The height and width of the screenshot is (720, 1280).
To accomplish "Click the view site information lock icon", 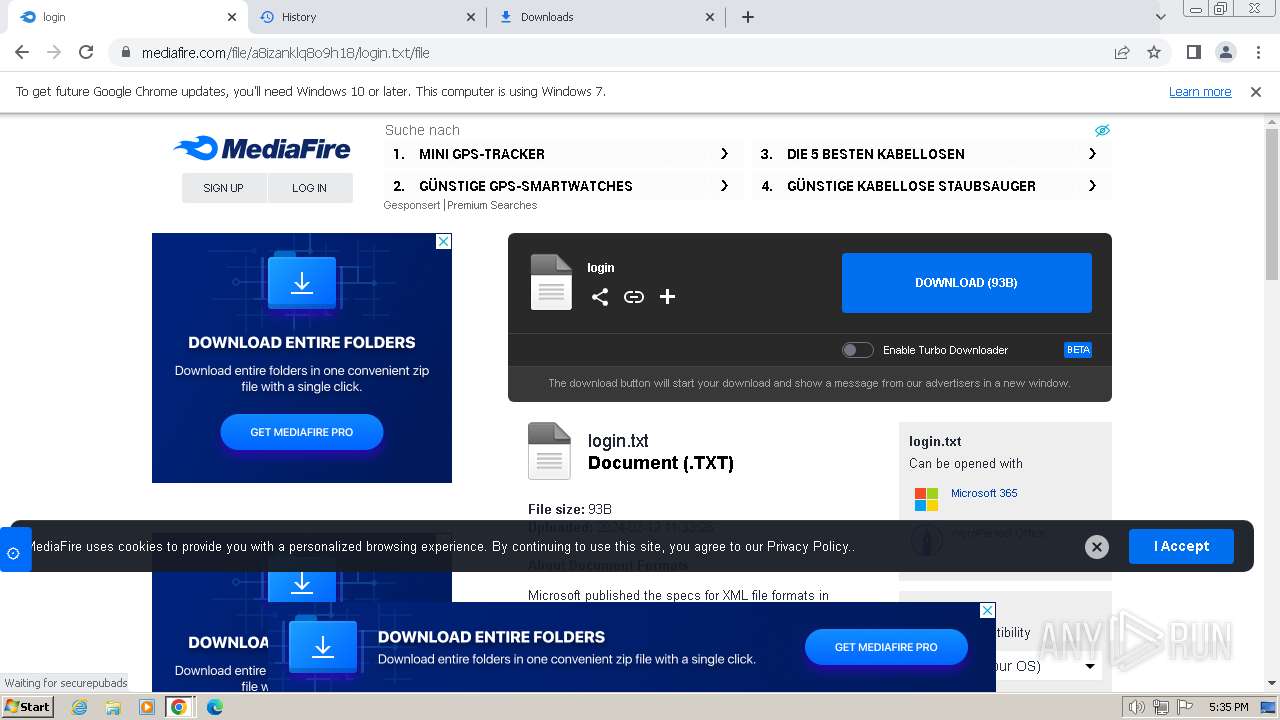I will 126,52.
